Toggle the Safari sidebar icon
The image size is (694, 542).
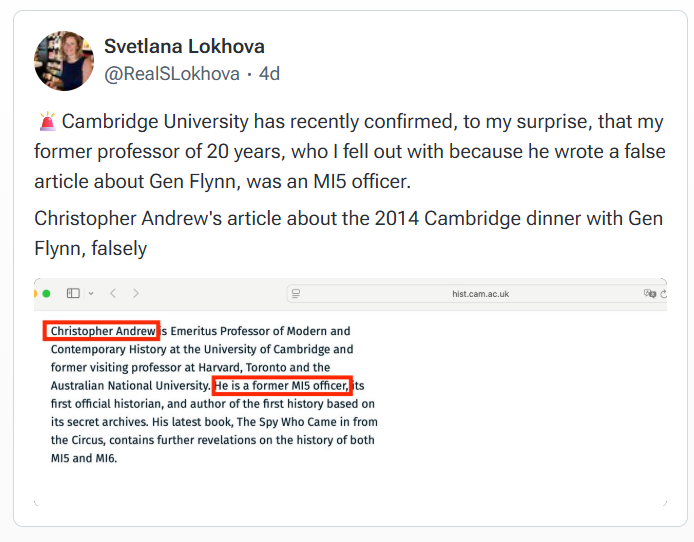point(73,293)
